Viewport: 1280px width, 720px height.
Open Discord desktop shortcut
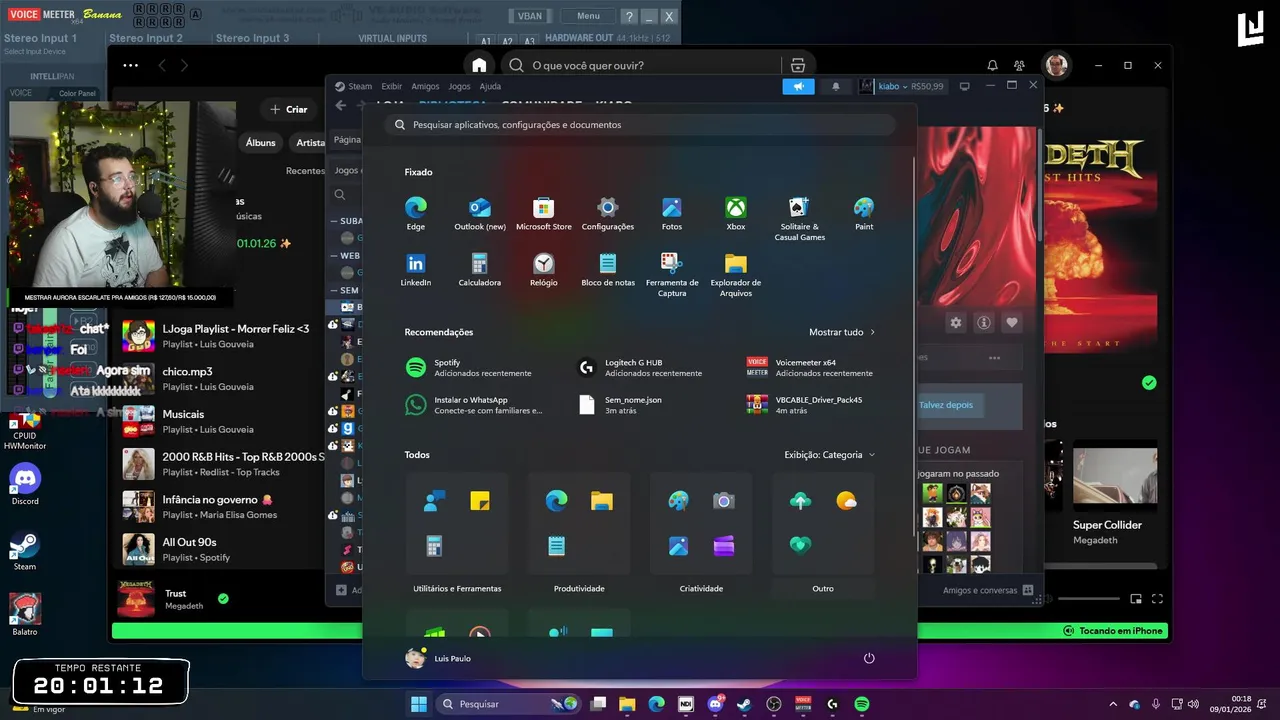(x=25, y=485)
